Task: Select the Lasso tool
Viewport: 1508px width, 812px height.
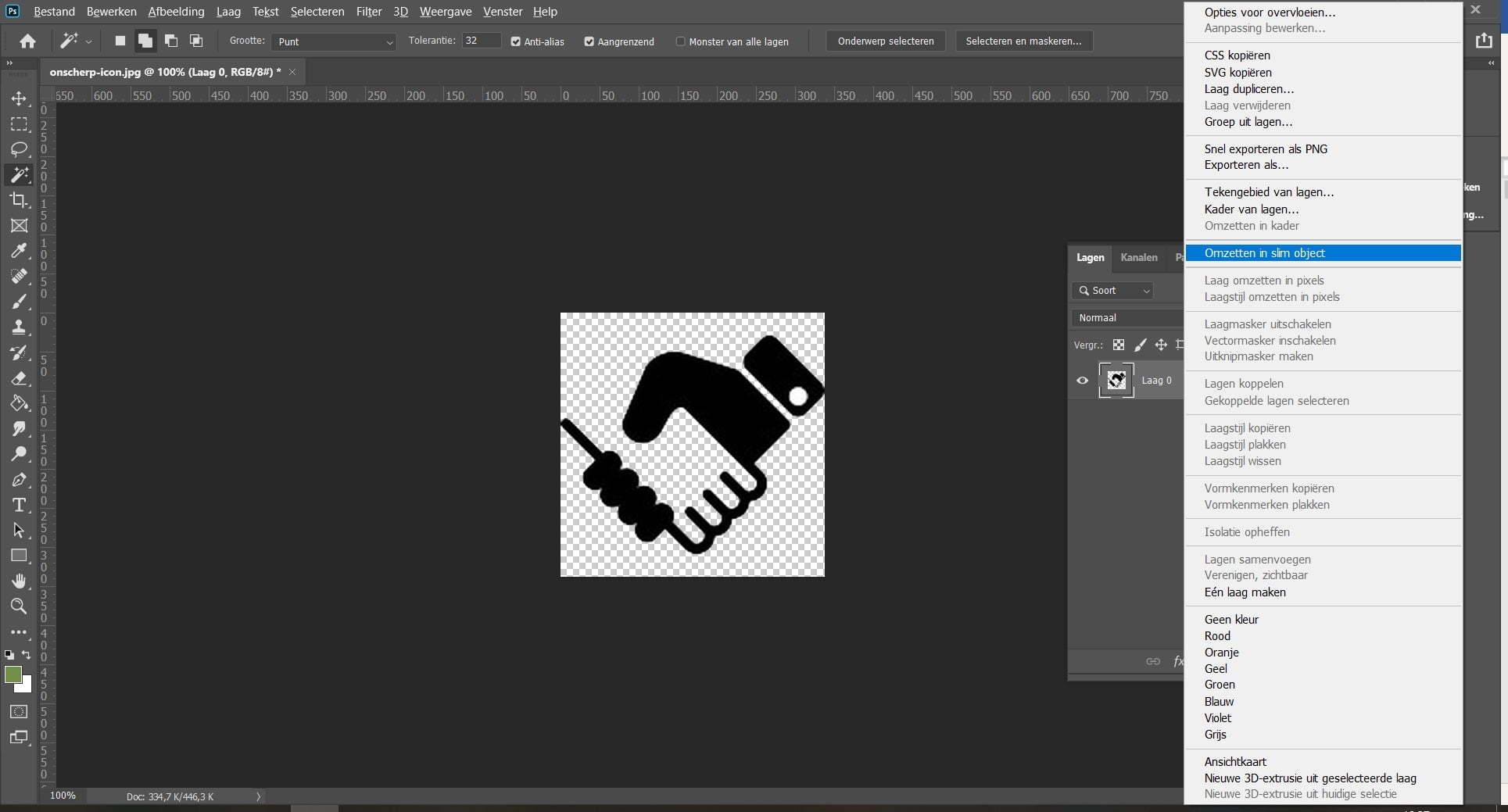Action: click(19, 149)
